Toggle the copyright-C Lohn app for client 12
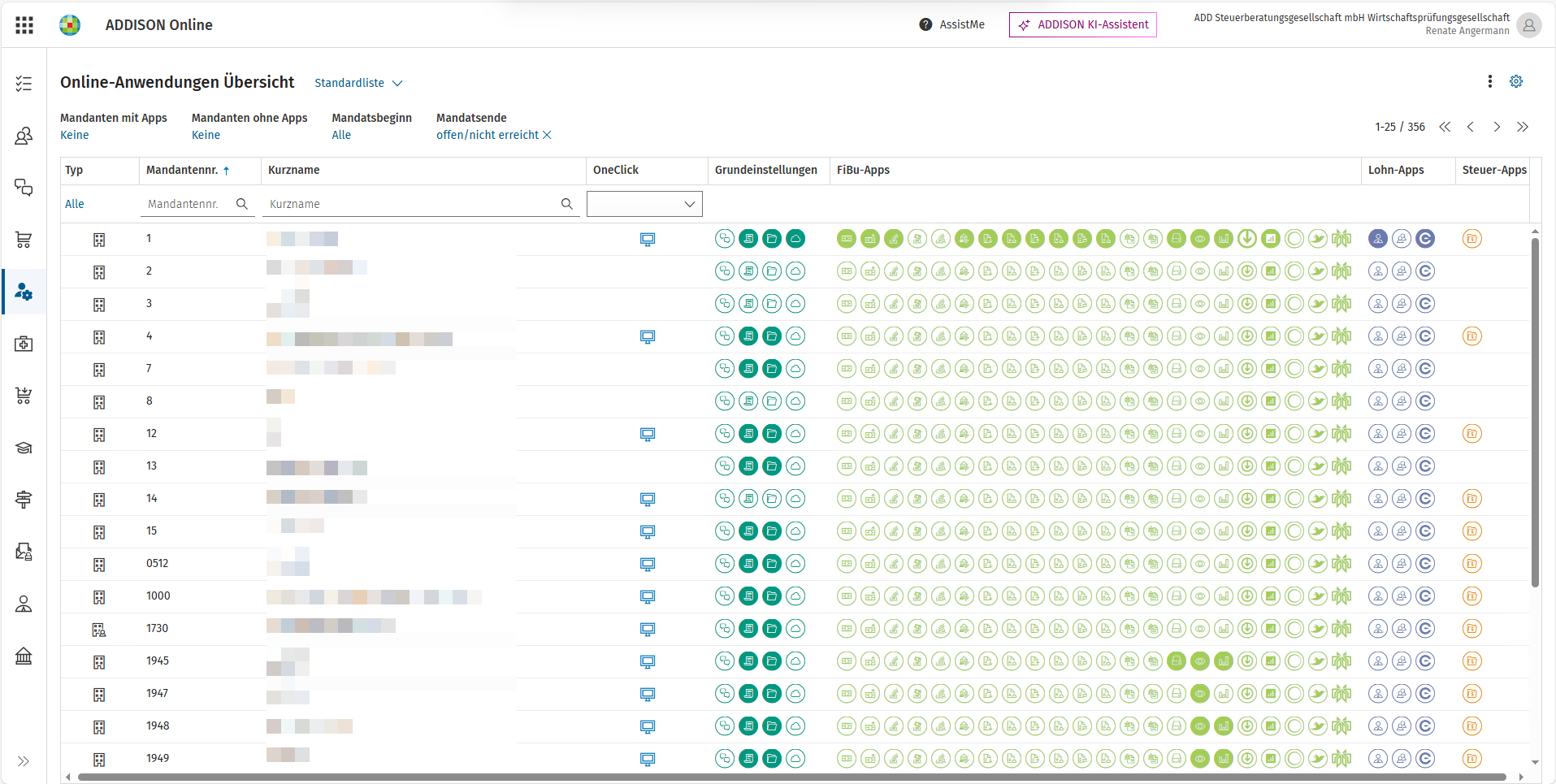The width and height of the screenshot is (1556, 784). click(x=1425, y=434)
